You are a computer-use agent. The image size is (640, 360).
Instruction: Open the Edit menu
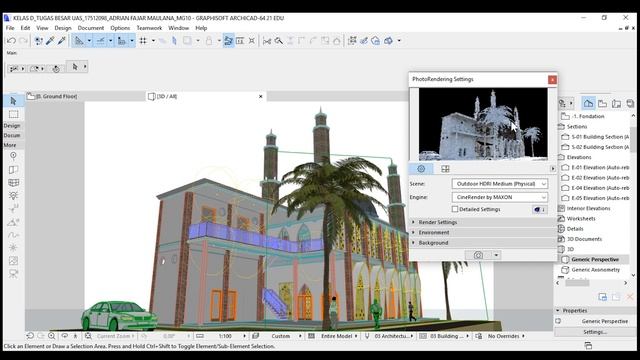(25, 28)
